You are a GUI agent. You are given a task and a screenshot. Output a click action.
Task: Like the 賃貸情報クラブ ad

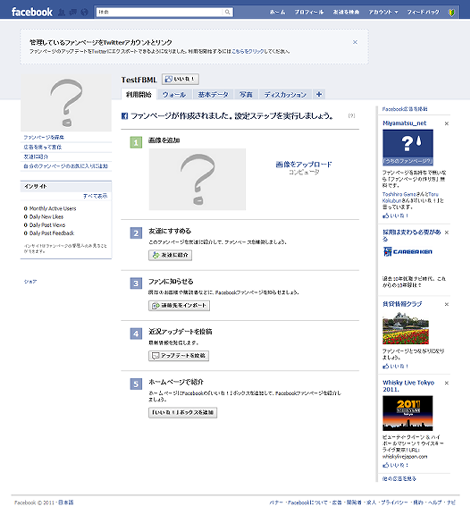[x=395, y=366]
